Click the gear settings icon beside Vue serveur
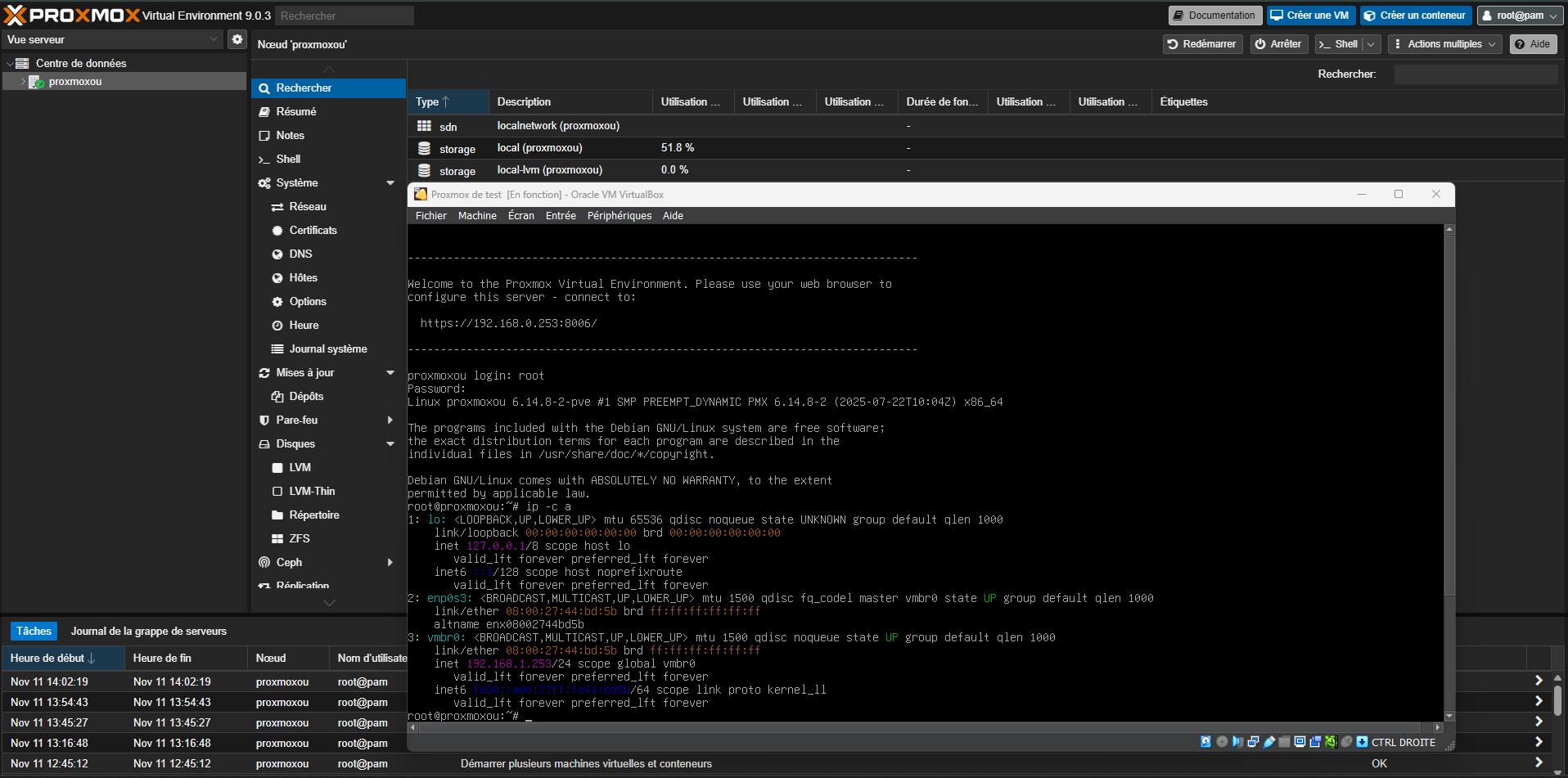 237,39
